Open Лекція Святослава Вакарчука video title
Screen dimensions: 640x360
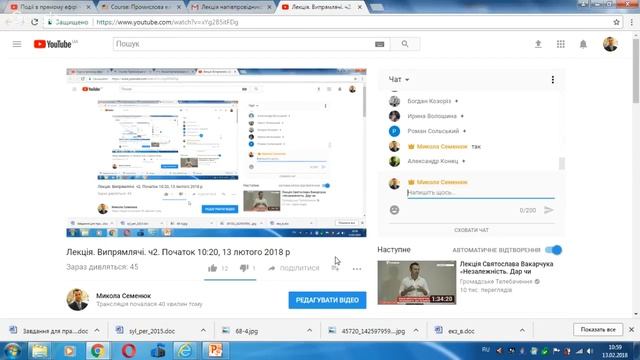(x=506, y=267)
